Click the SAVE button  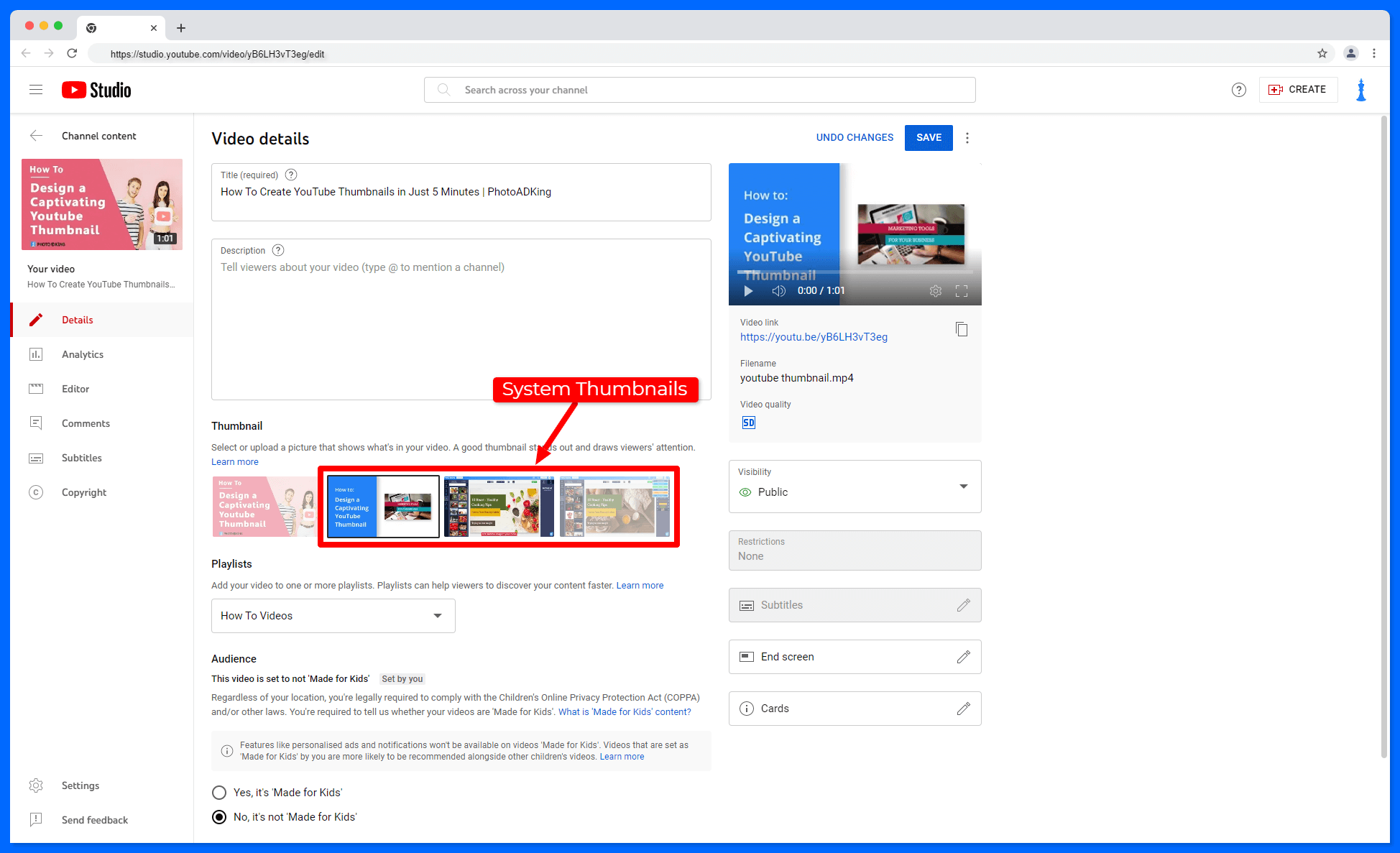[928, 137]
